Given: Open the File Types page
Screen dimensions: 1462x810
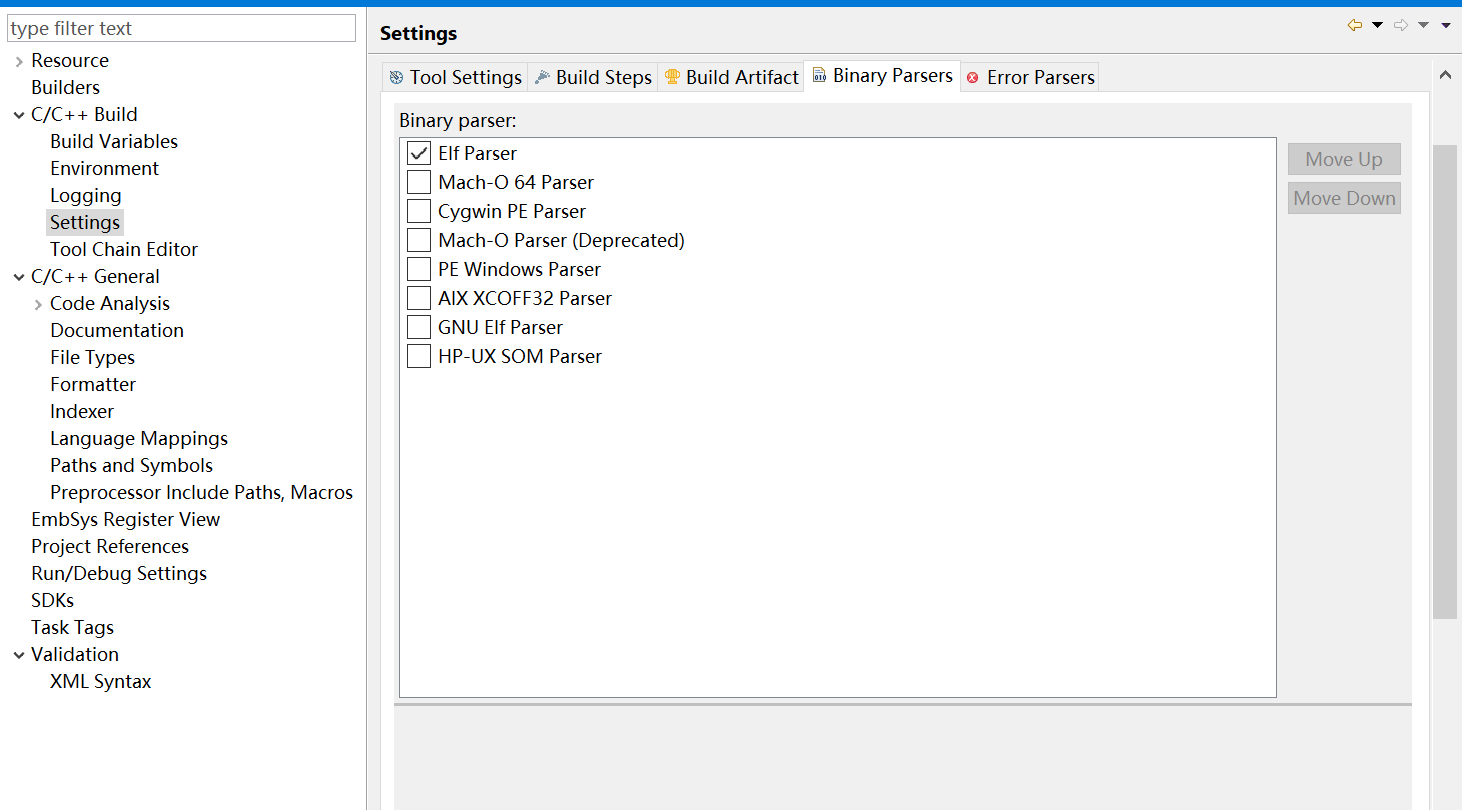Looking at the screenshot, I should (x=92, y=357).
